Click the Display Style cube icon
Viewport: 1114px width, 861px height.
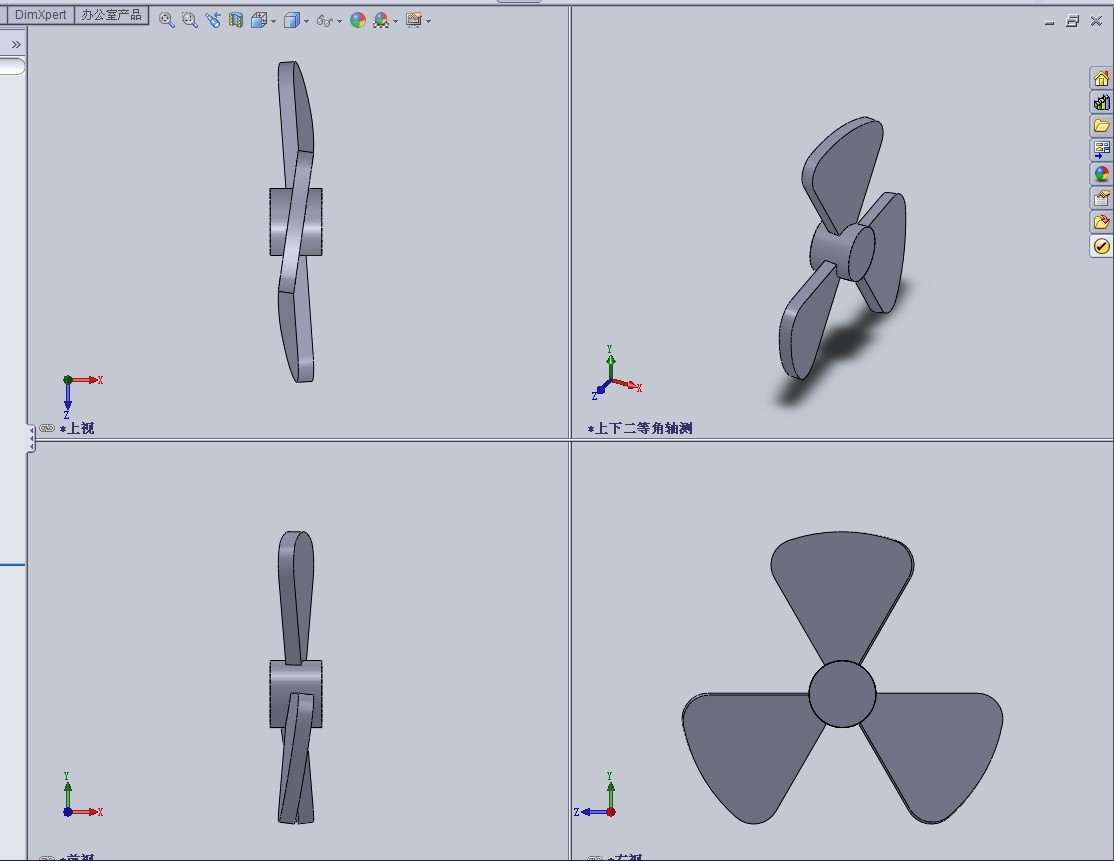click(291, 21)
